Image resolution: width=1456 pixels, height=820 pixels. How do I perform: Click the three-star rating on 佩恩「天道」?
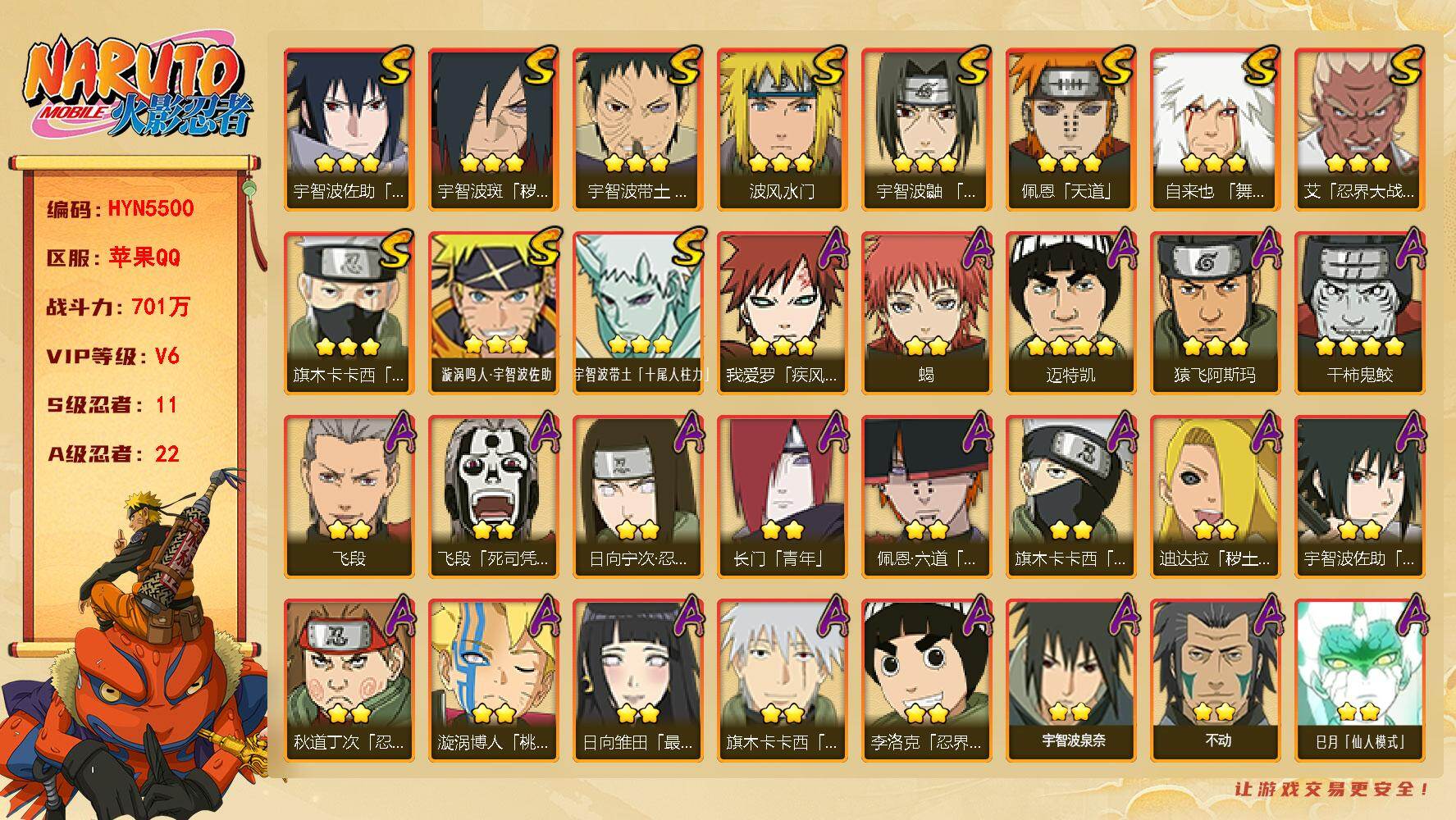click(1070, 163)
